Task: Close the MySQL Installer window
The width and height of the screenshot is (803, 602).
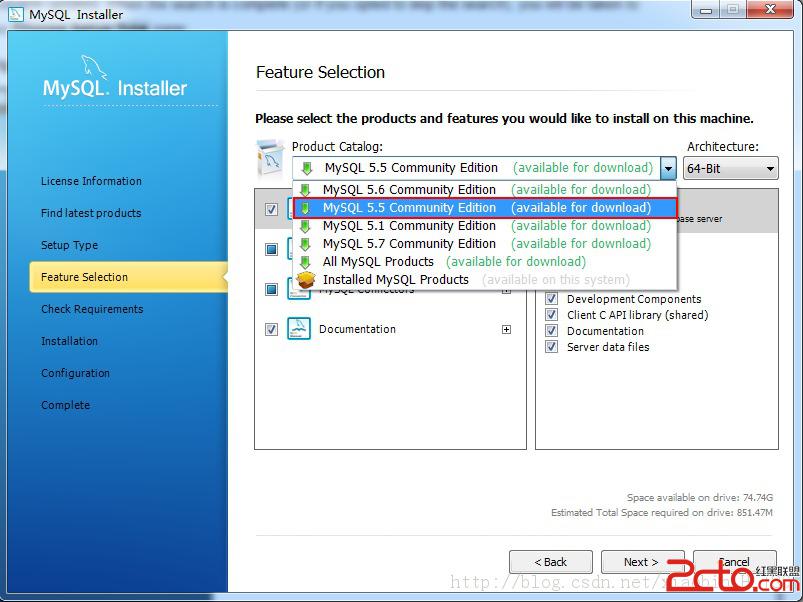Action: coord(770,10)
